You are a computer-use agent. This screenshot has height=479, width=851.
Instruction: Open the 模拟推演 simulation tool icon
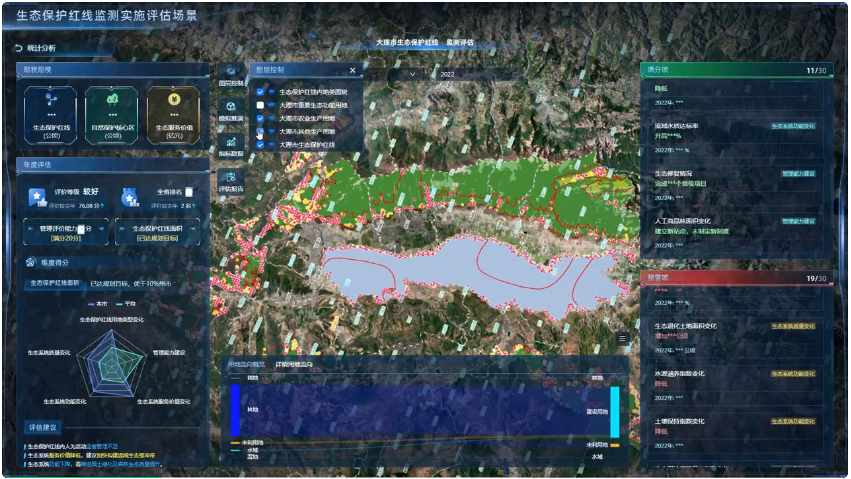tap(229, 112)
